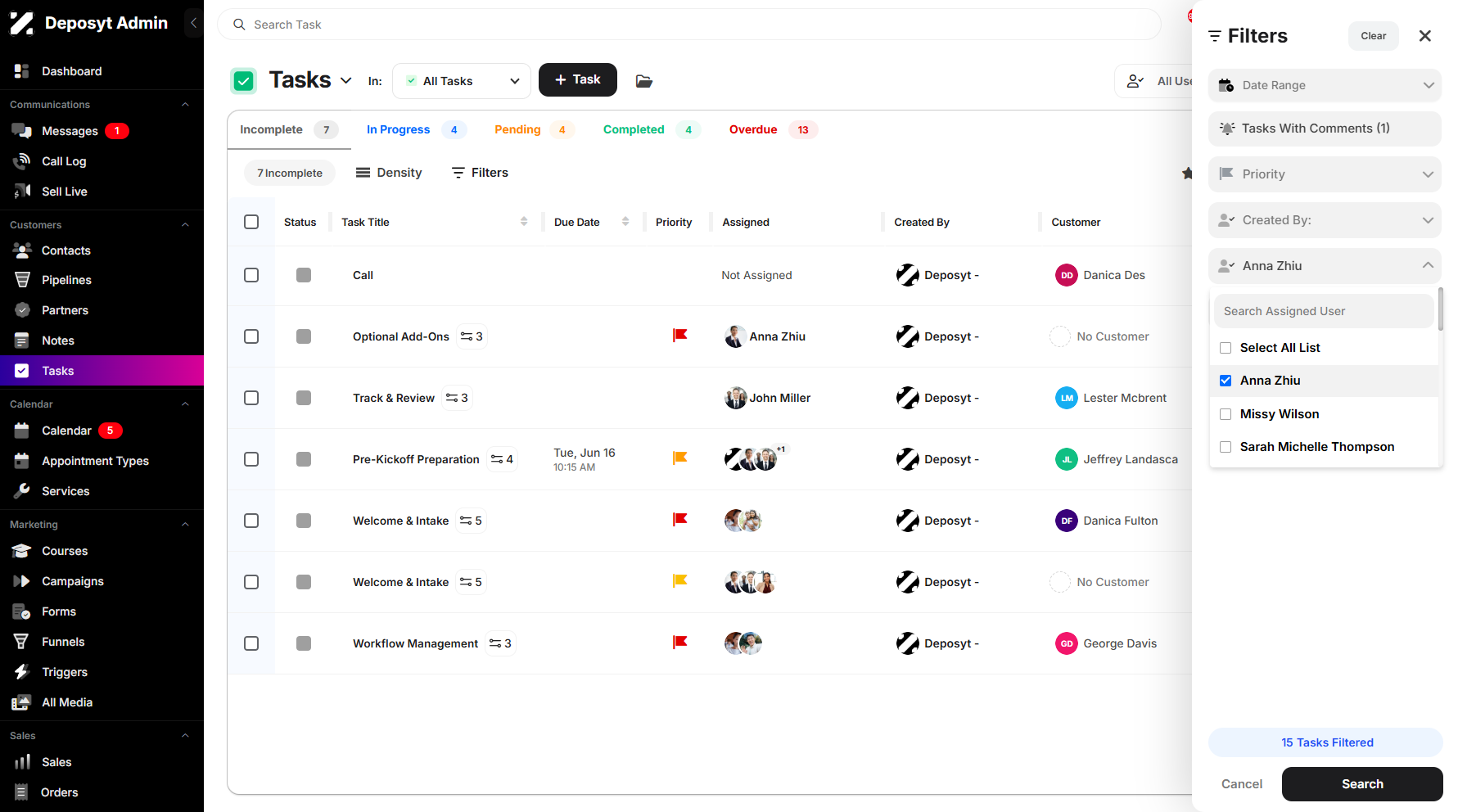This screenshot has height=812, width=1458.
Task: Switch to the Completed tab
Action: tap(651, 129)
